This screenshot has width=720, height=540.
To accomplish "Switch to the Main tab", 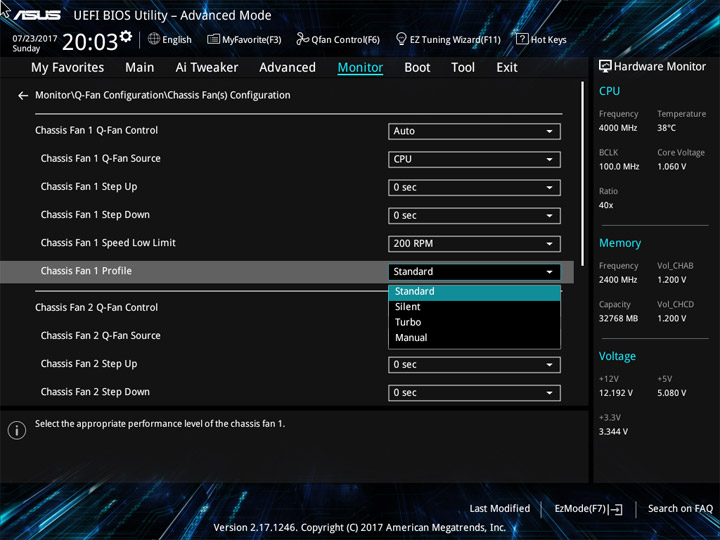I will click(140, 68).
